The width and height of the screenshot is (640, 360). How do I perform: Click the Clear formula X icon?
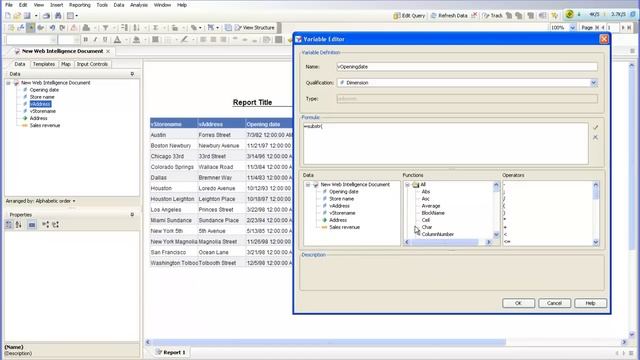tap(596, 138)
